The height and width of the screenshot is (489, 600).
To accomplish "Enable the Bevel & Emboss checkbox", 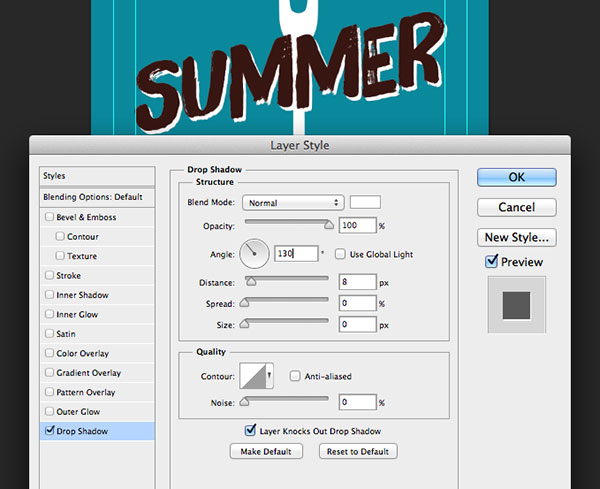I will pyautogui.click(x=49, y=217).
